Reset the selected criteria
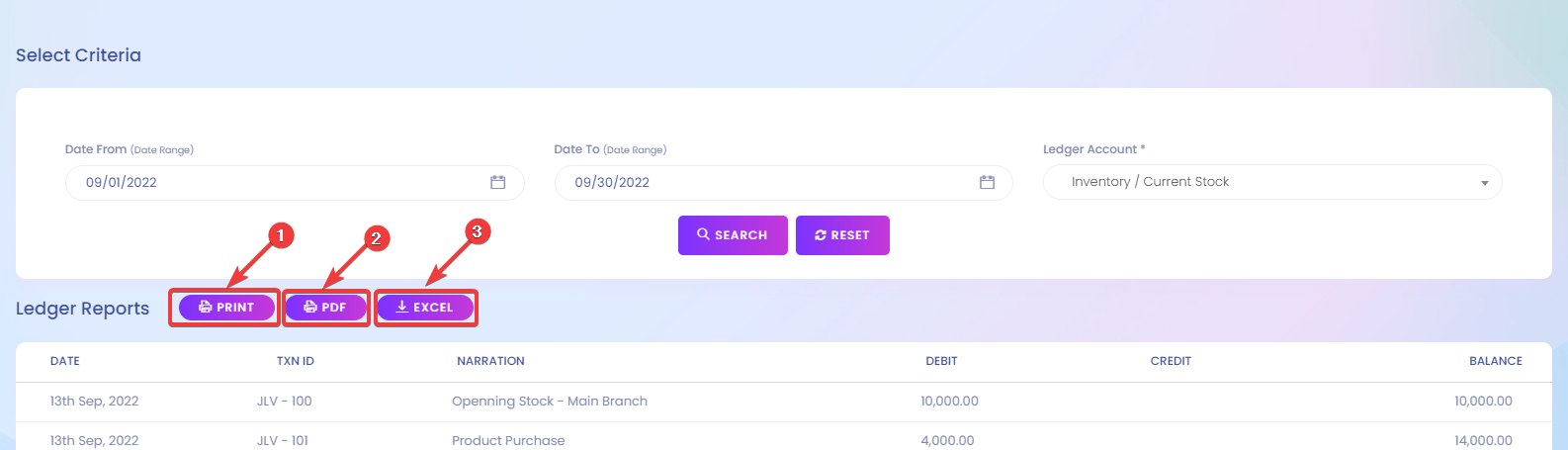The width and height of the screenshot is (1568, 450). (842, 235)
